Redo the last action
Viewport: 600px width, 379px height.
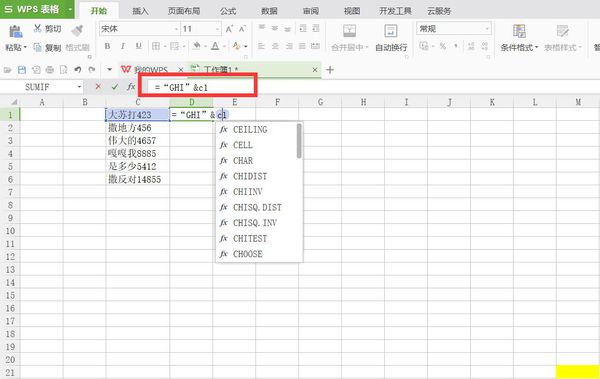[92, 70]
